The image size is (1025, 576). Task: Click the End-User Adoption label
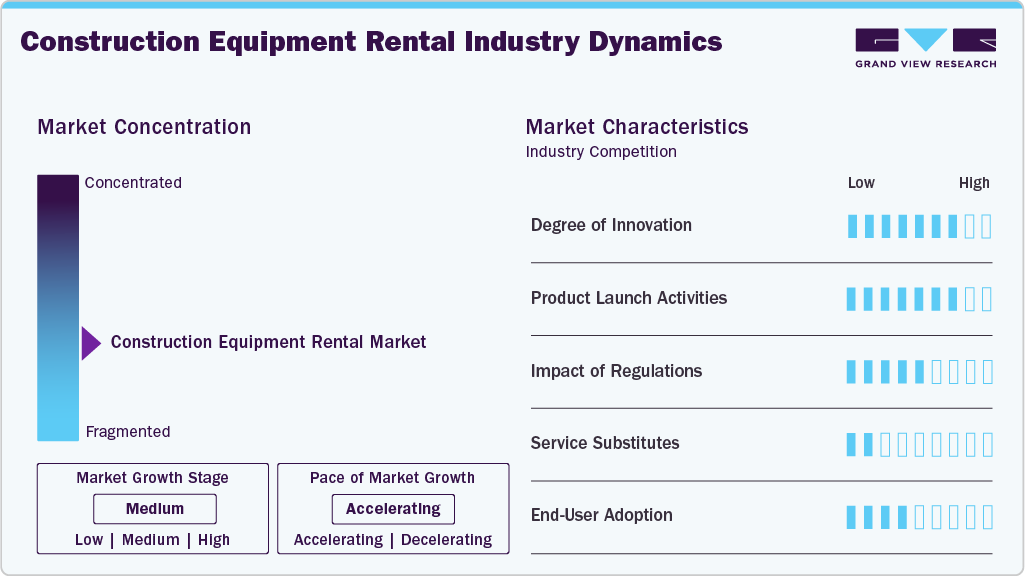(601, 515)
